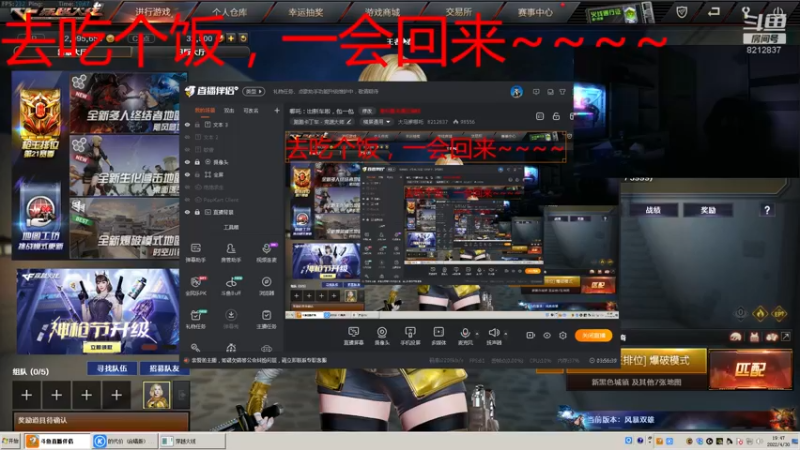
Task: Click streamer avatar in companion title bar
Action: click(x=516, y=92)
